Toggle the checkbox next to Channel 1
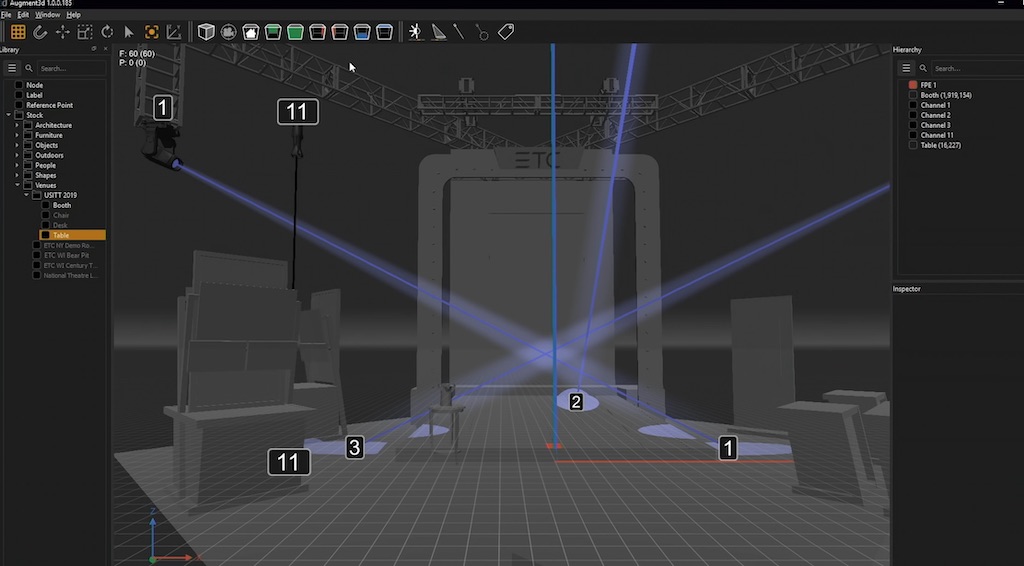Viewport: 1024px width, 566px height. click(x=913, y=105)
